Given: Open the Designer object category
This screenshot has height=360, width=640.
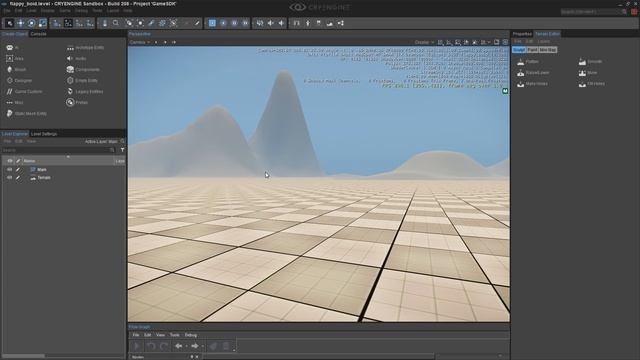Looking at the screenshot, I should [x=19, y=81].
